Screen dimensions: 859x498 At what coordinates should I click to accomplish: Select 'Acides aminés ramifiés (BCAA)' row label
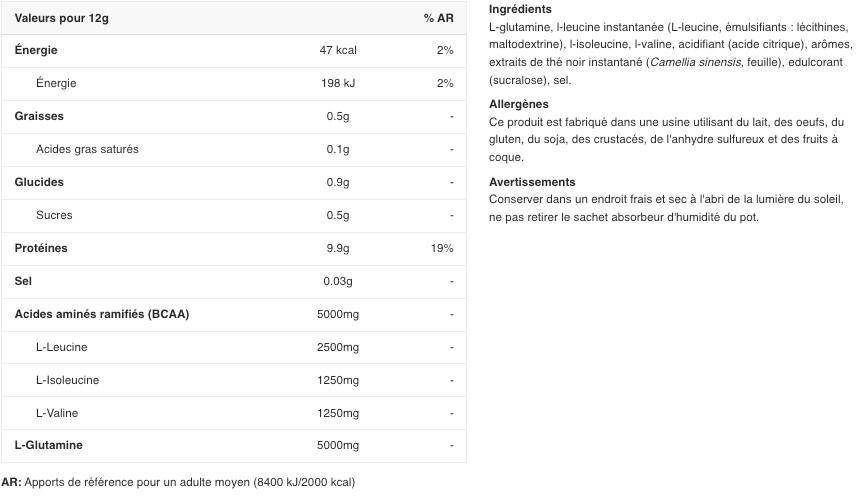point(102,314)
